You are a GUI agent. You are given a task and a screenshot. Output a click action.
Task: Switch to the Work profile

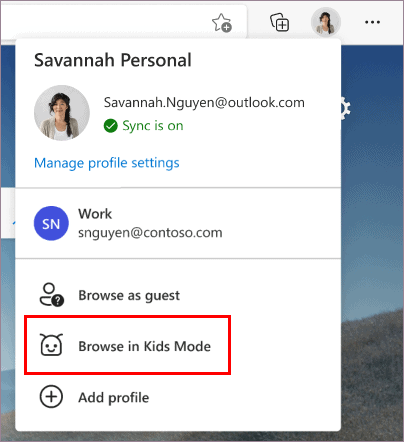pos(178,223)
